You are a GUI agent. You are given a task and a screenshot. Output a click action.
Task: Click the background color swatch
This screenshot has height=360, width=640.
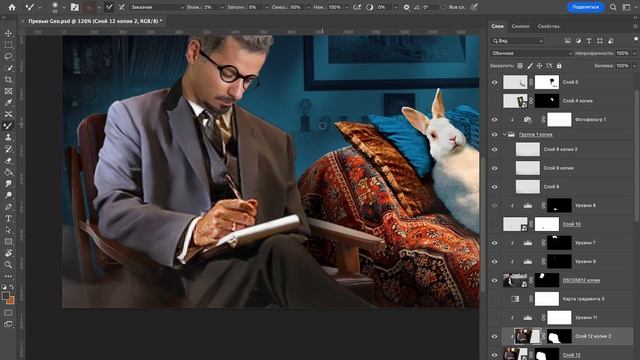point(11,300)
